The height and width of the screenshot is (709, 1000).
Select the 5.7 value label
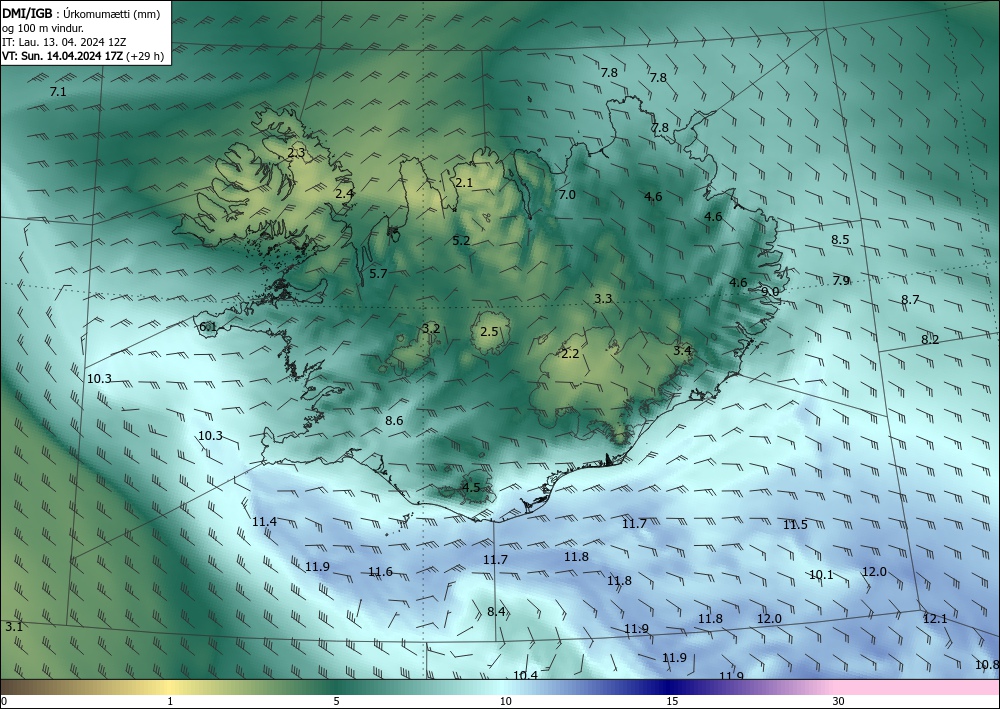[x=378, y=274]
